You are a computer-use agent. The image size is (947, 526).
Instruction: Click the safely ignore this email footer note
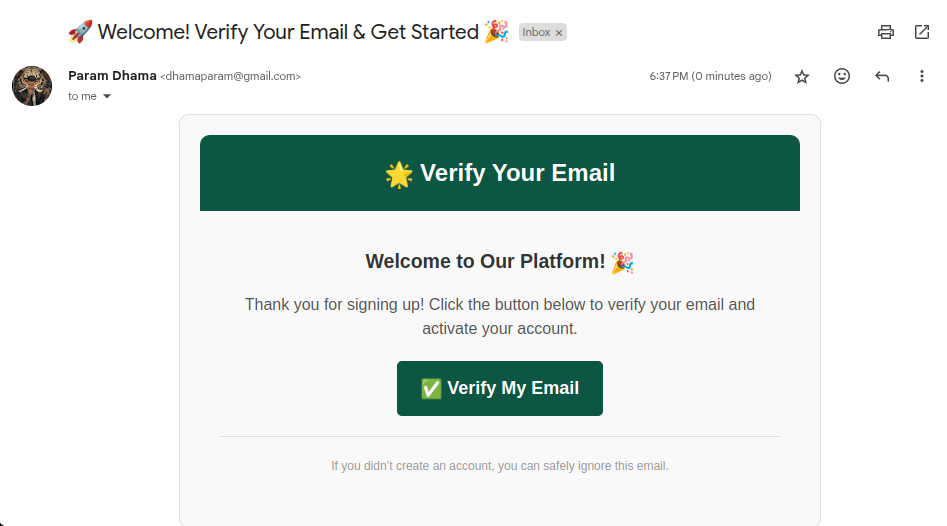point(499,466)
